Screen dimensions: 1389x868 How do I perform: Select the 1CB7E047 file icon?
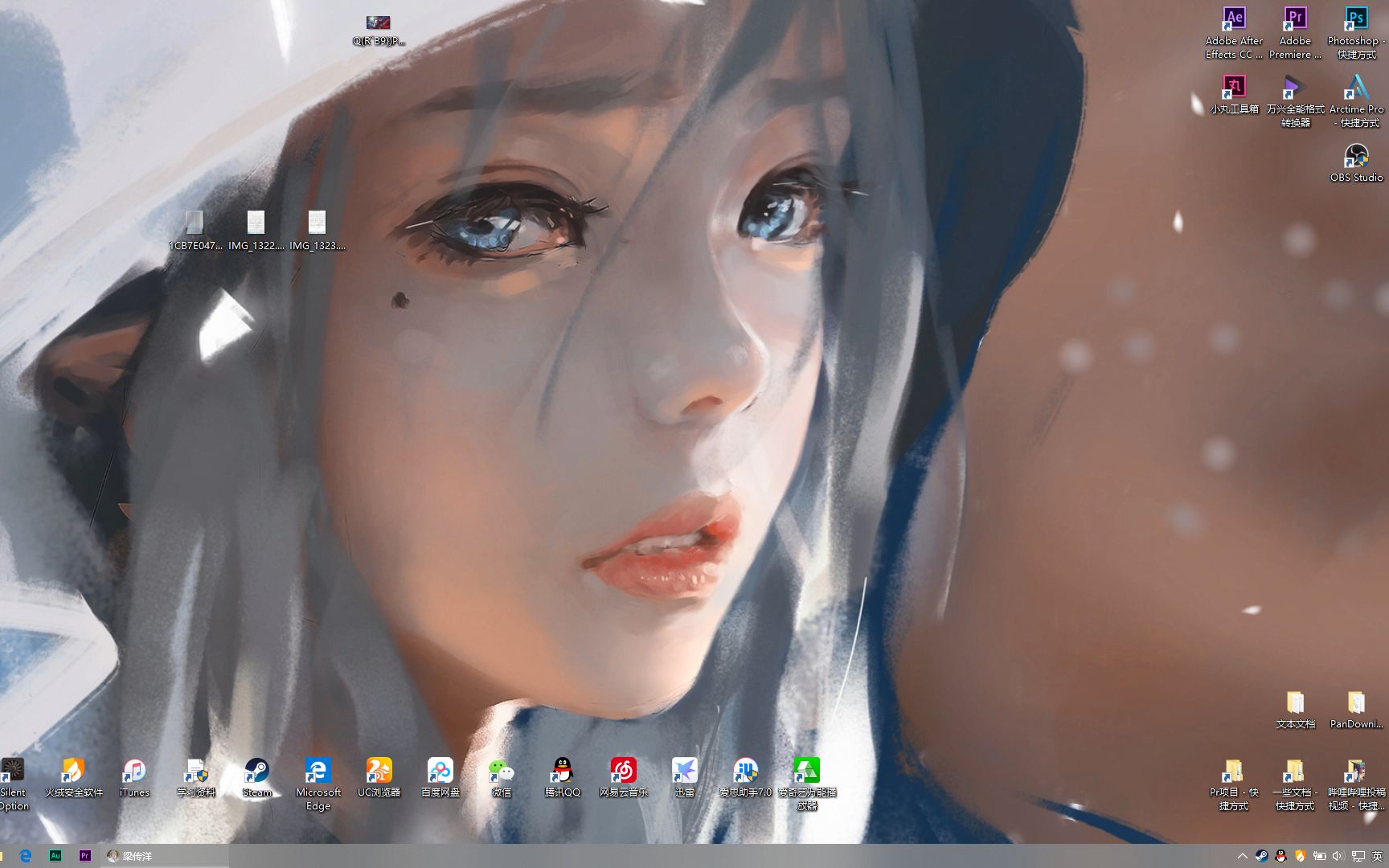pos(195,231)
